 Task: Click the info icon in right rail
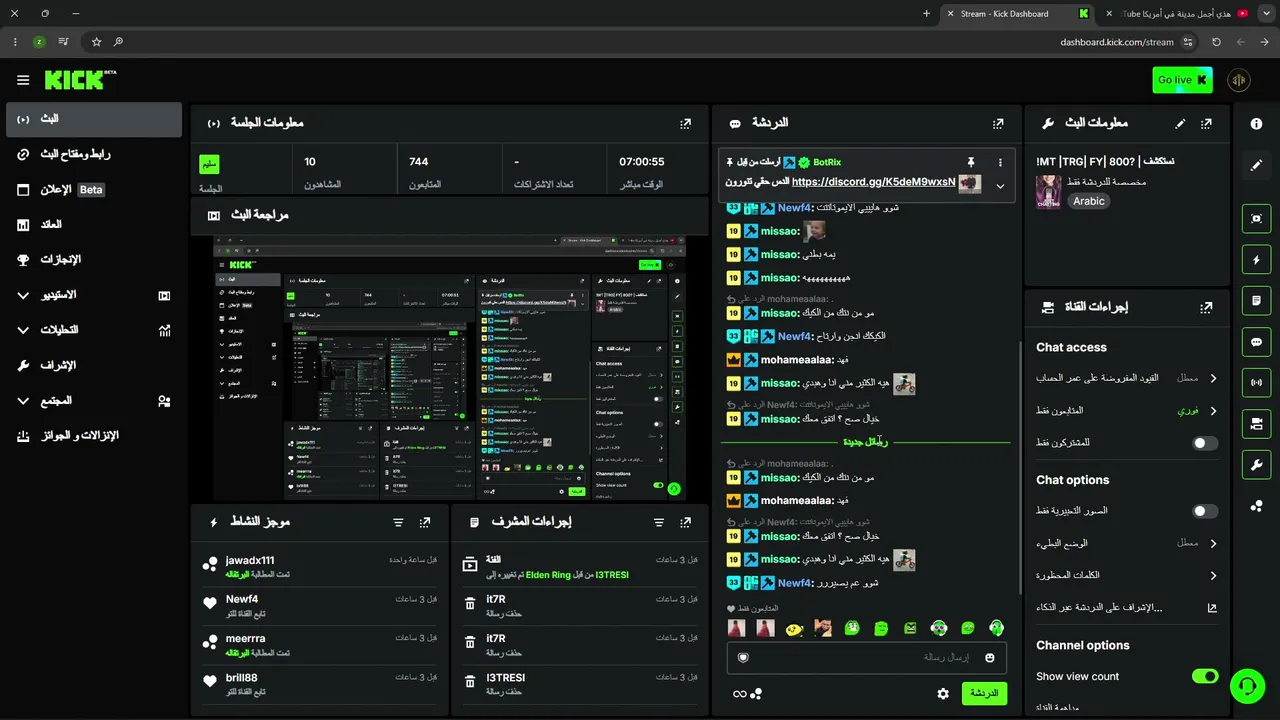coord(1256,123)
